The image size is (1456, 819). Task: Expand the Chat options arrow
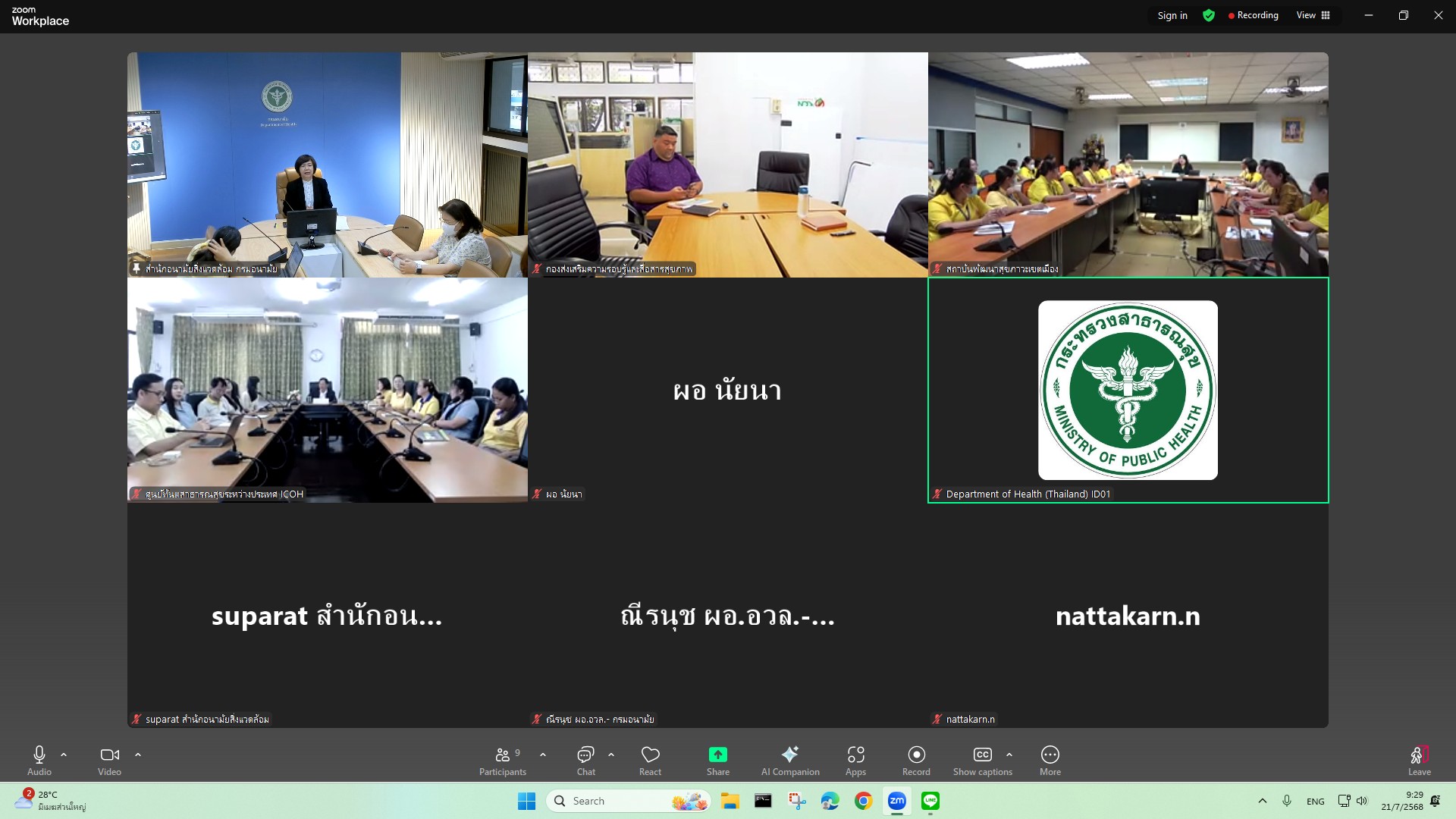tap(611, 755)
